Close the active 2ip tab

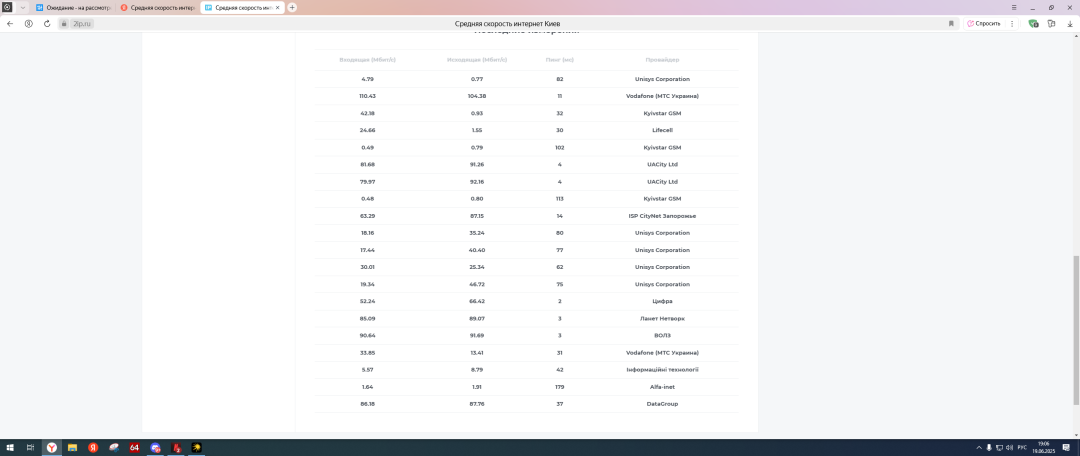click(x=278, y=8)
